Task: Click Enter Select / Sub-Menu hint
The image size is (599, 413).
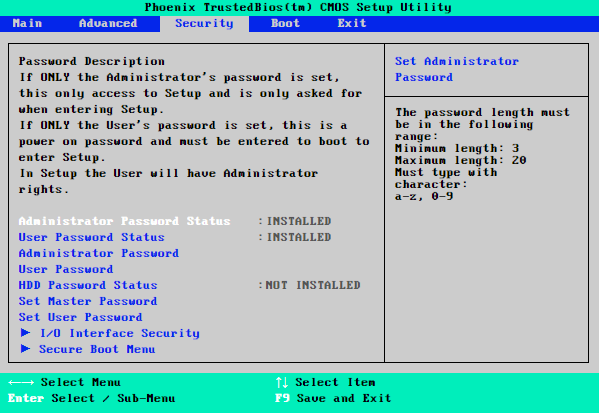Action: tap(92, 398)
